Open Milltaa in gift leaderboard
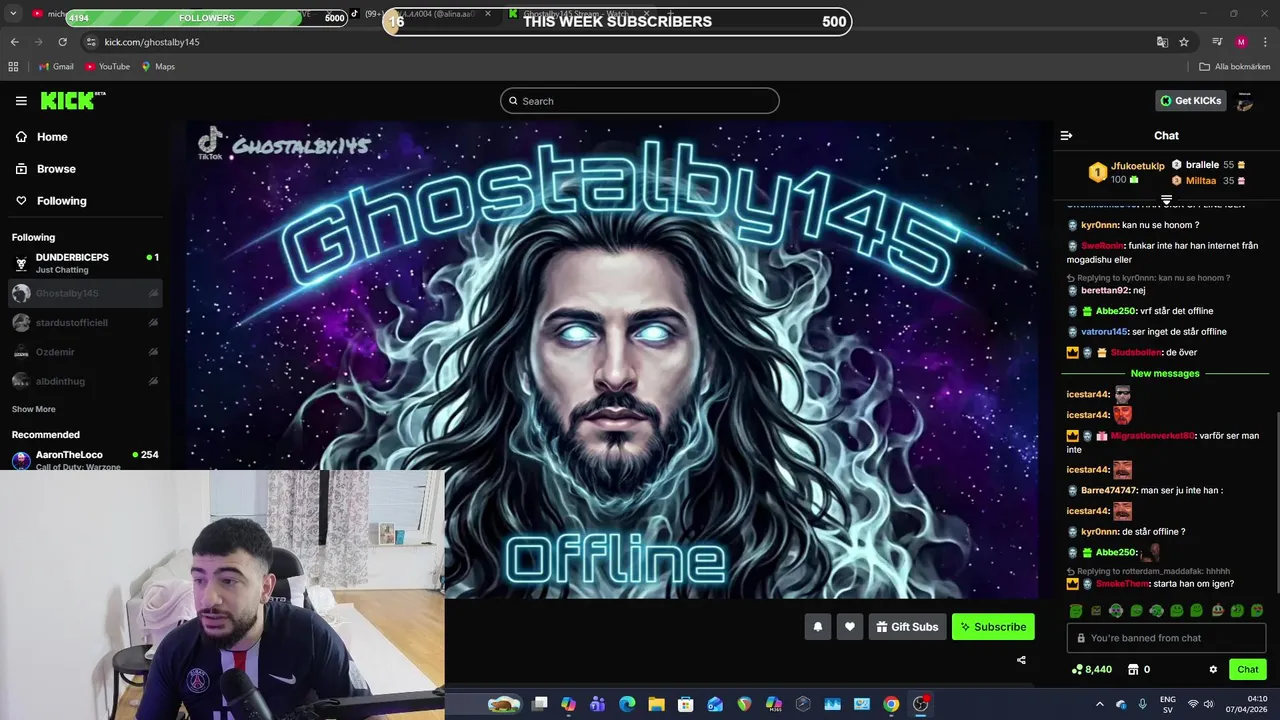Screen dimensions: 1280x720 point(1201,181)
